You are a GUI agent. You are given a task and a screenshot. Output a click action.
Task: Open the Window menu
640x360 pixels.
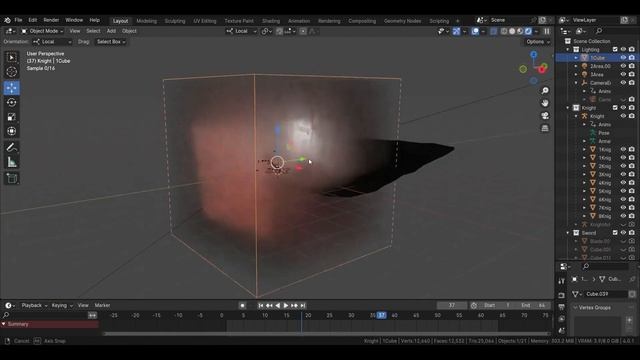(74, 20)
